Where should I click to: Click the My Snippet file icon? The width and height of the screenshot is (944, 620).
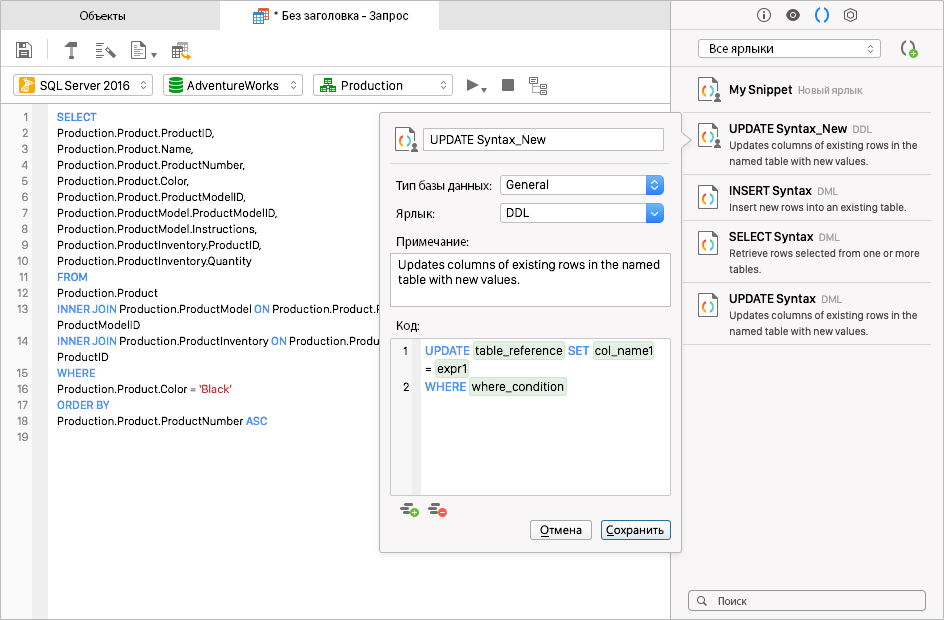point(709,90)
